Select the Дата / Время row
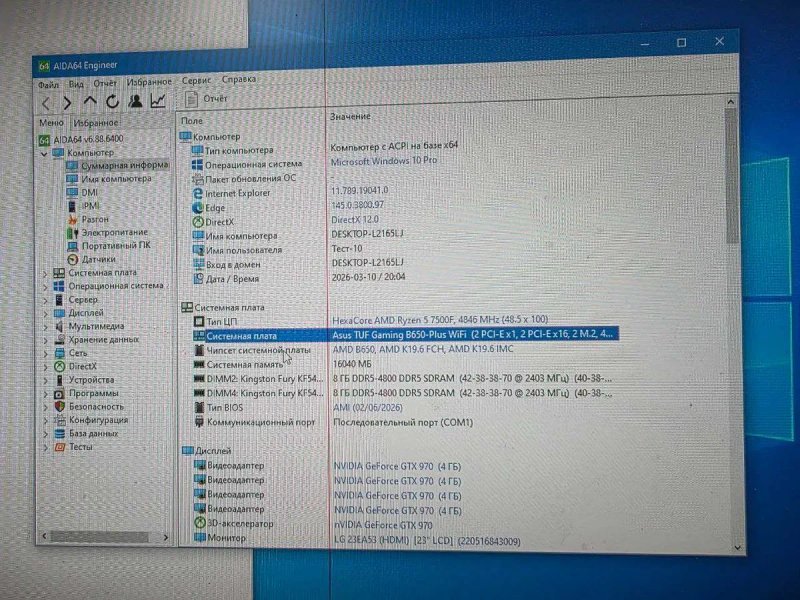The height and width of the screenshot is (600, 800). point(299,278)
